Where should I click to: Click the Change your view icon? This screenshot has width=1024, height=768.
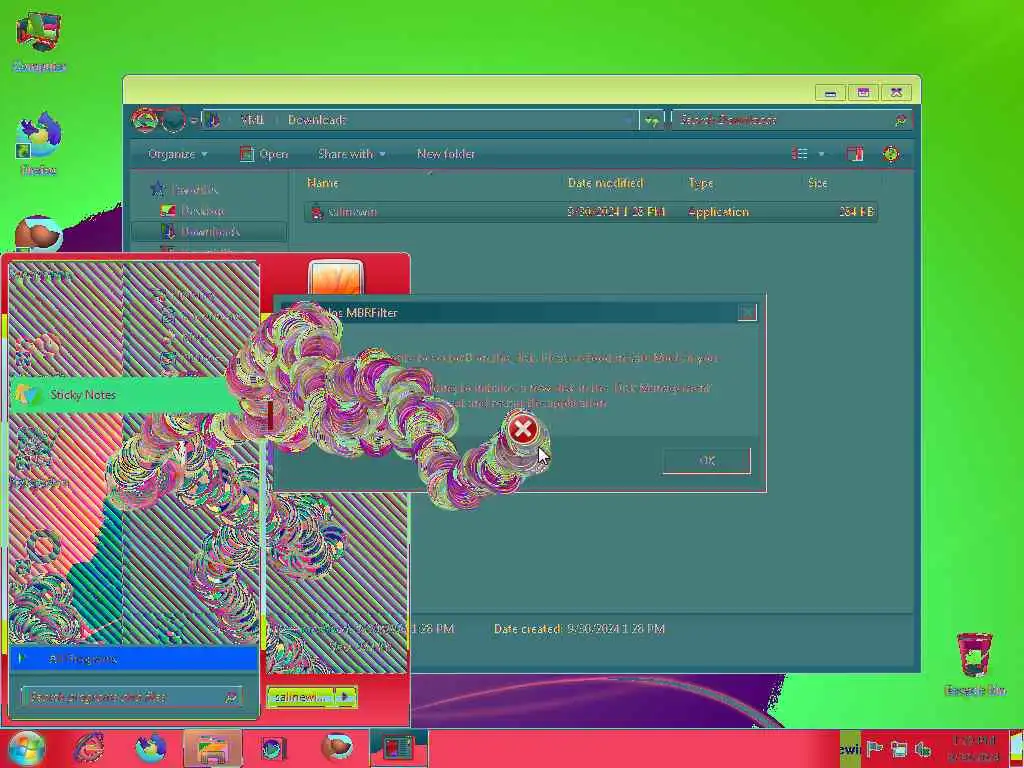(799, 153)
